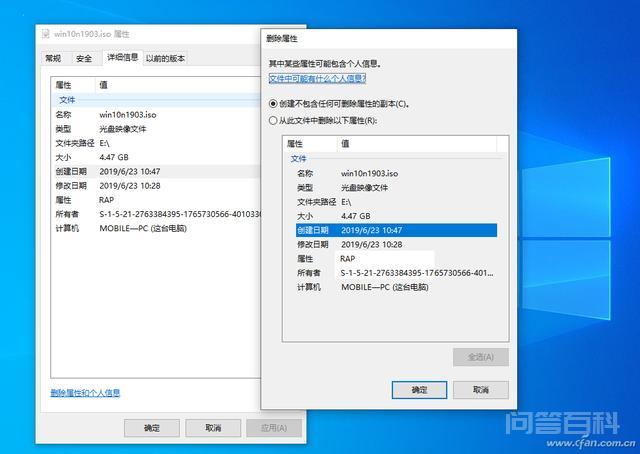Screen dimensions: 640x454
Task: Open link 文件中可能有什么个人信息
Action: tap(317, 78)
